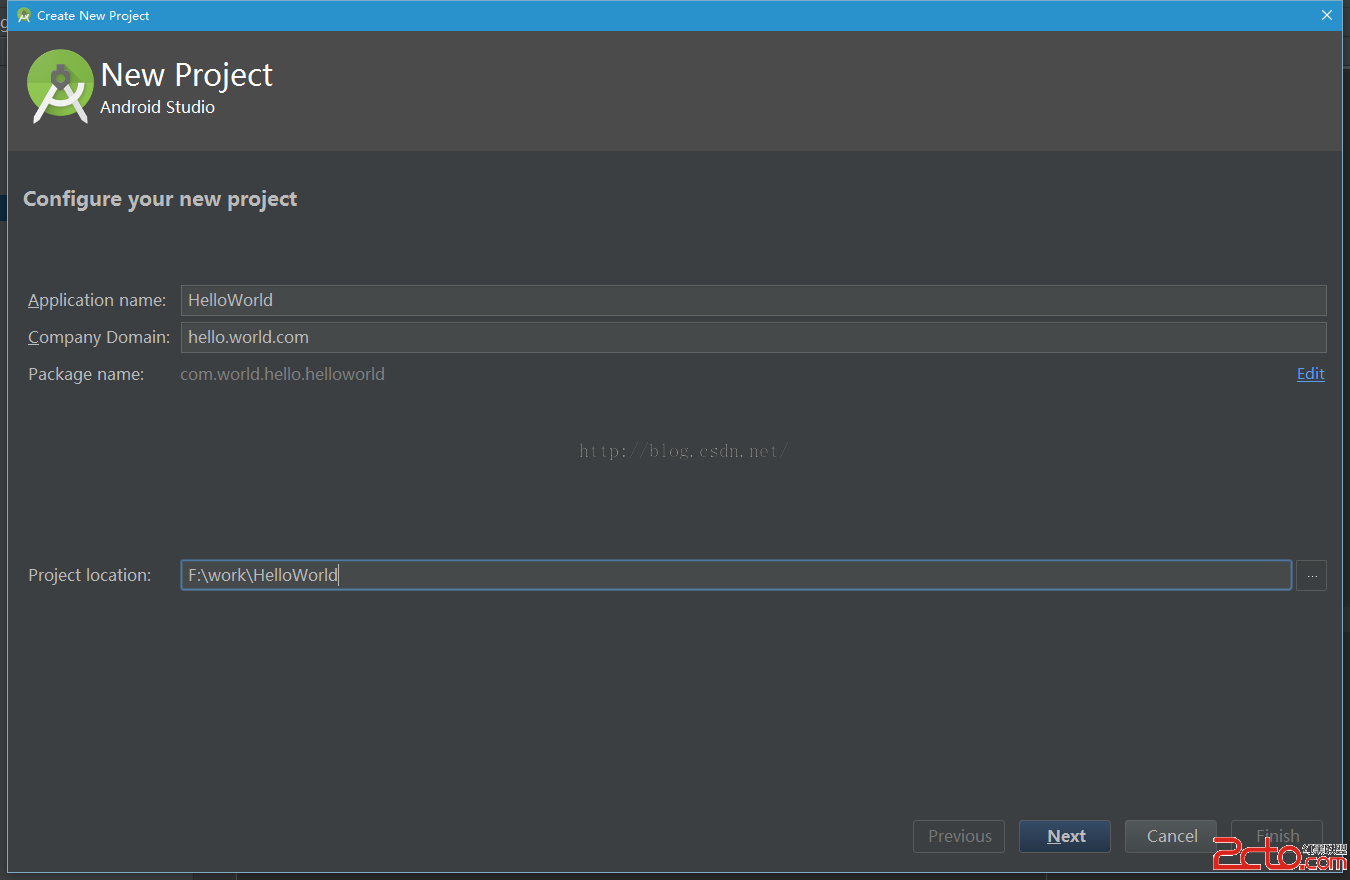Click the "Configure your new project" heading
This screenshot has width=1350, height=880.
click(x=160, y=199)
